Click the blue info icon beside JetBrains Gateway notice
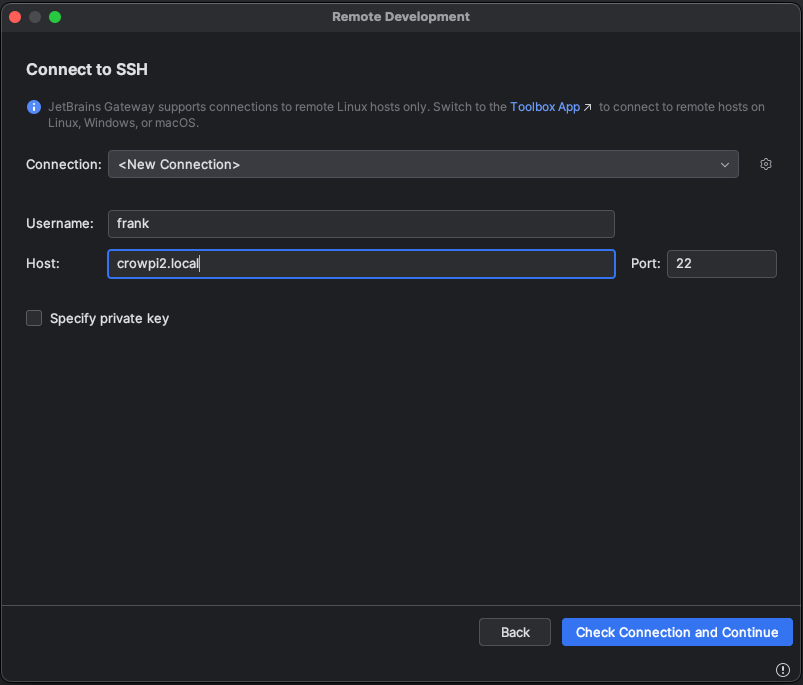The height and width of the screenshot is (685, 803). pyautogui.click(x=34, y=107)
